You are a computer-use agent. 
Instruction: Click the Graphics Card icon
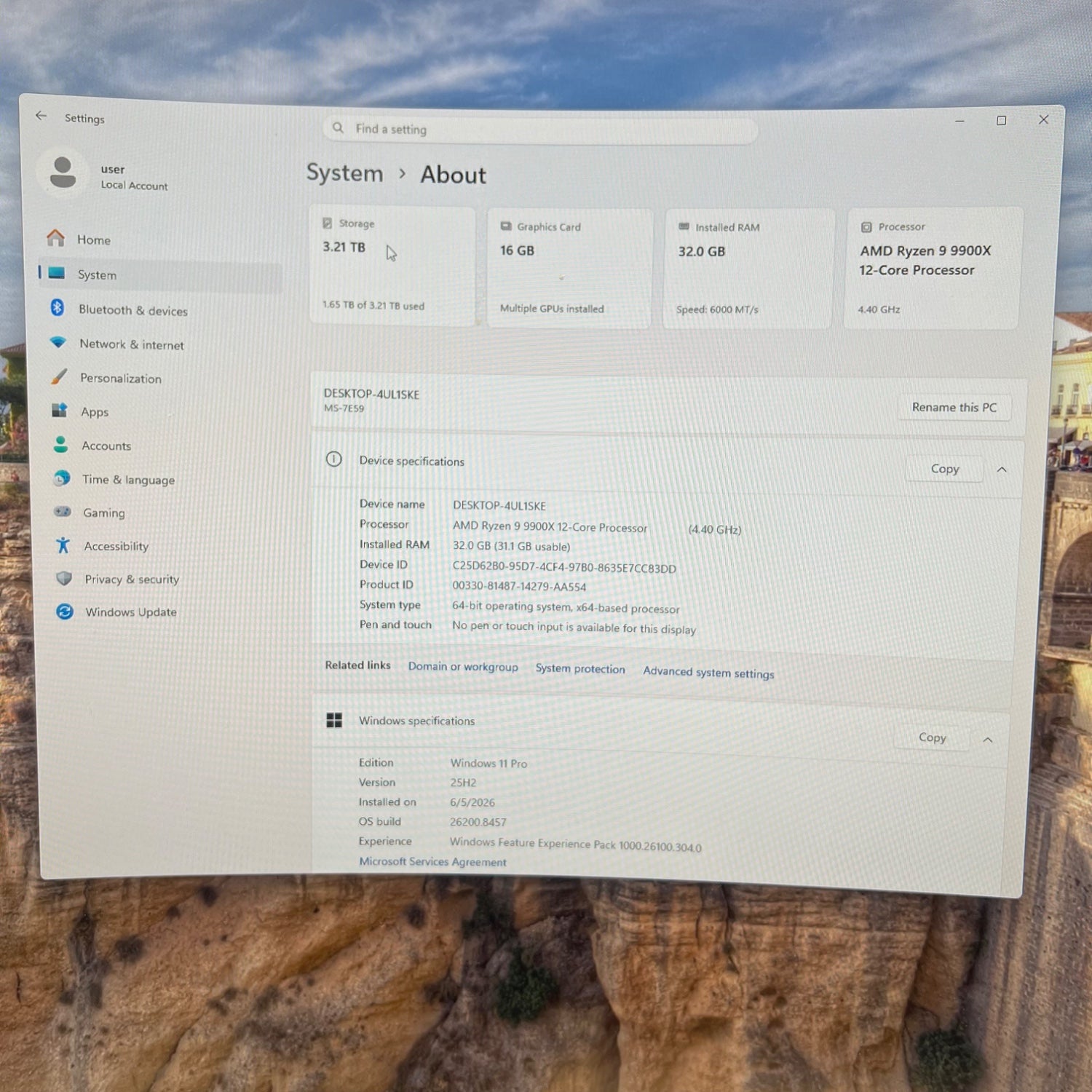[506, 226]
